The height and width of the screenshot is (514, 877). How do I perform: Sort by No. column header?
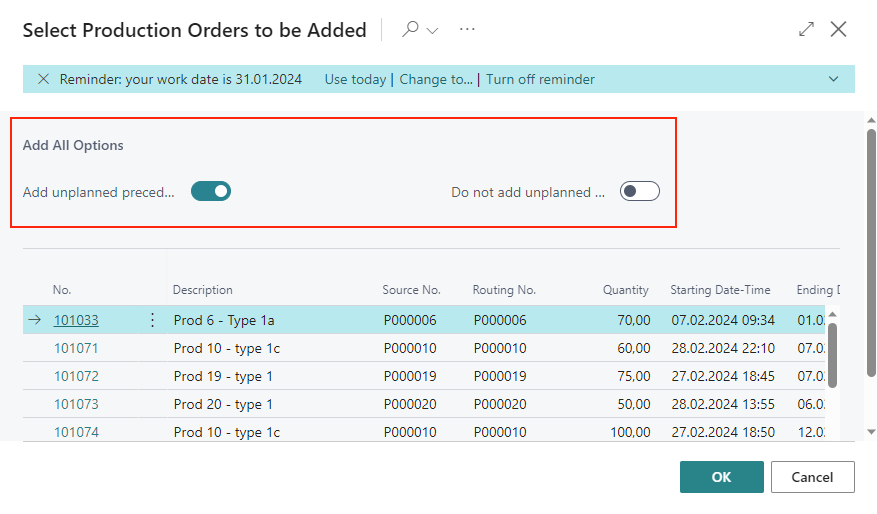point(62,290)
